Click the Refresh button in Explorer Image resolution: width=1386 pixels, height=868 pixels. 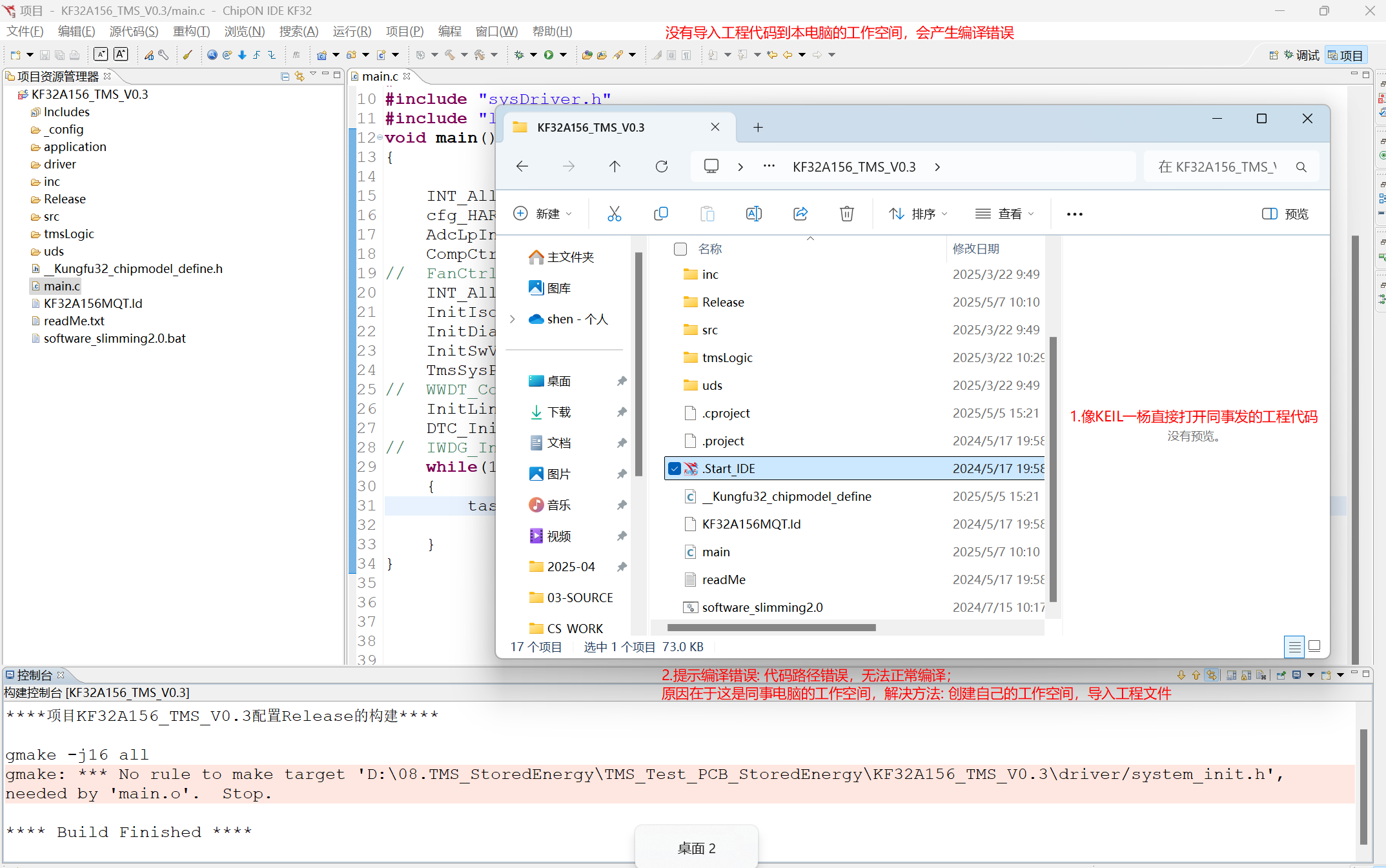[661, 167]
